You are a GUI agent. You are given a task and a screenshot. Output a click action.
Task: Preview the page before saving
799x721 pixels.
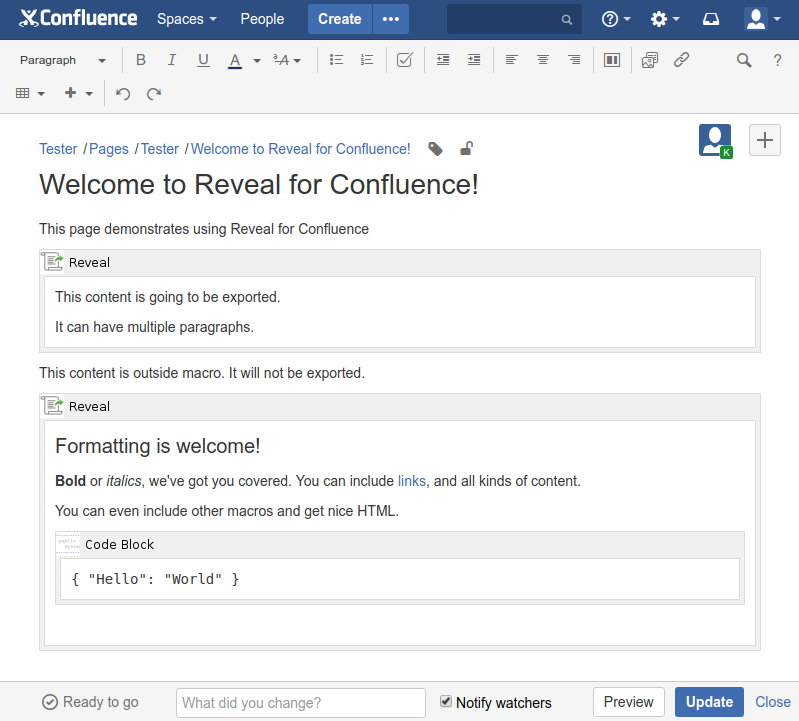tap(629, 702)
